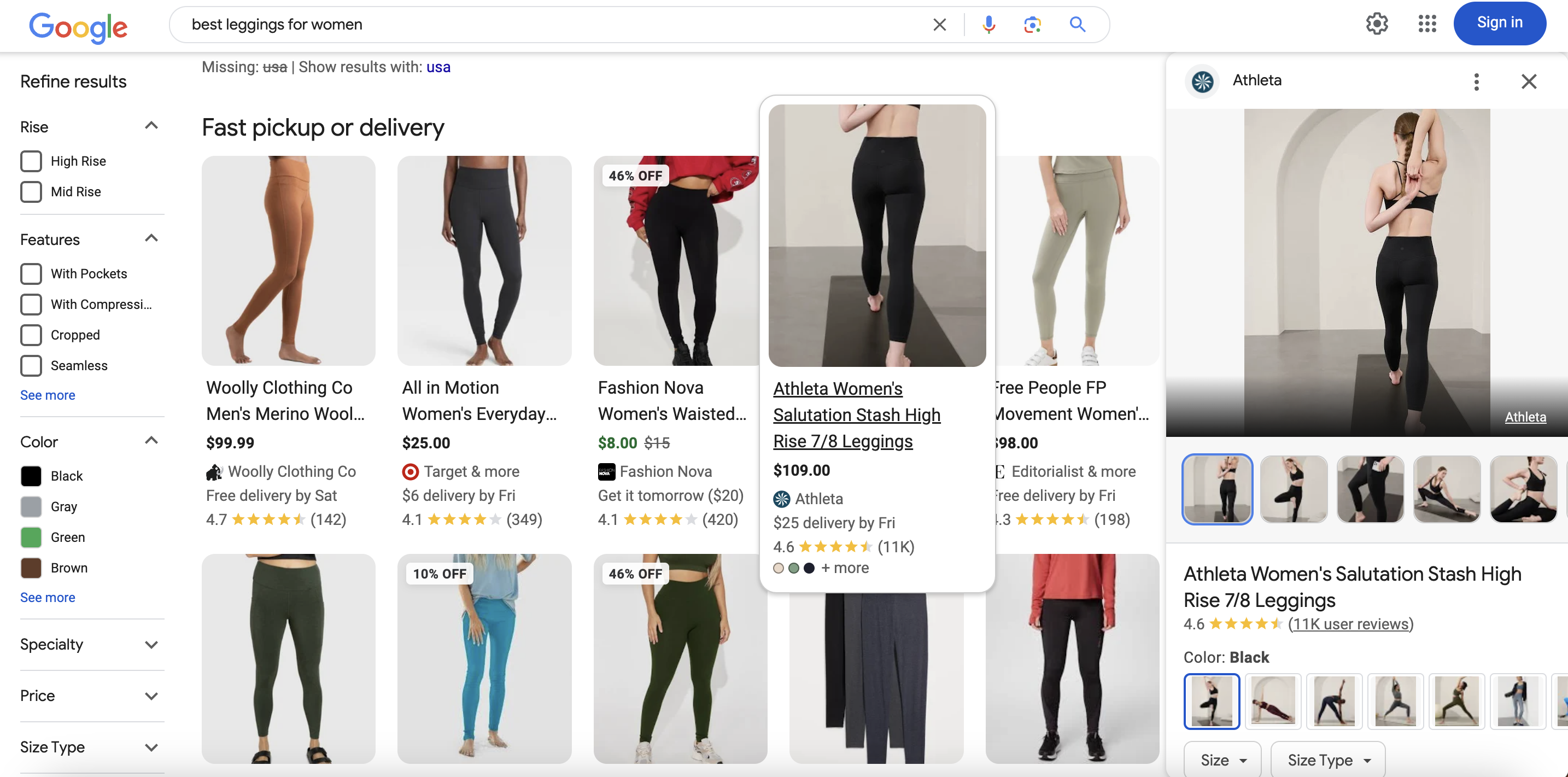Click the Editorialist seller icon
The height and width of the screenshot is (777, 1568).
pyautogui.click(x=999, y=472)
